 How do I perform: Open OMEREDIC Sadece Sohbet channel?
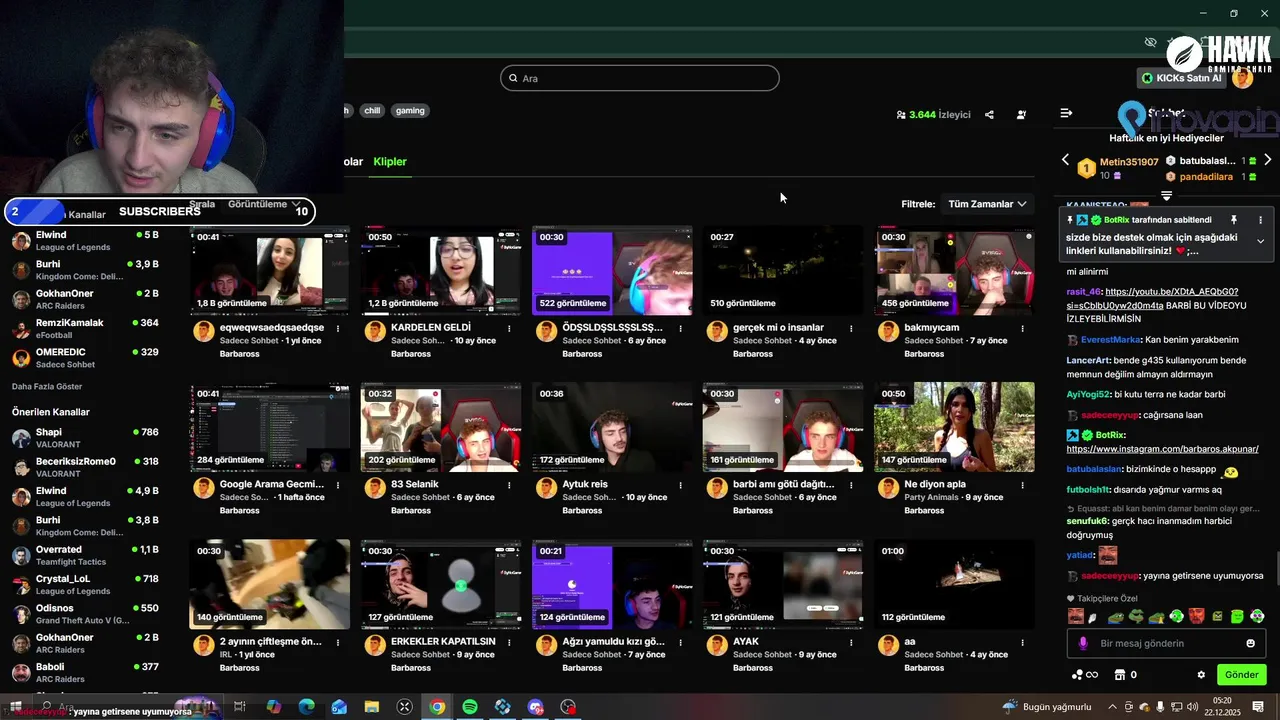(x=87, y=358)
